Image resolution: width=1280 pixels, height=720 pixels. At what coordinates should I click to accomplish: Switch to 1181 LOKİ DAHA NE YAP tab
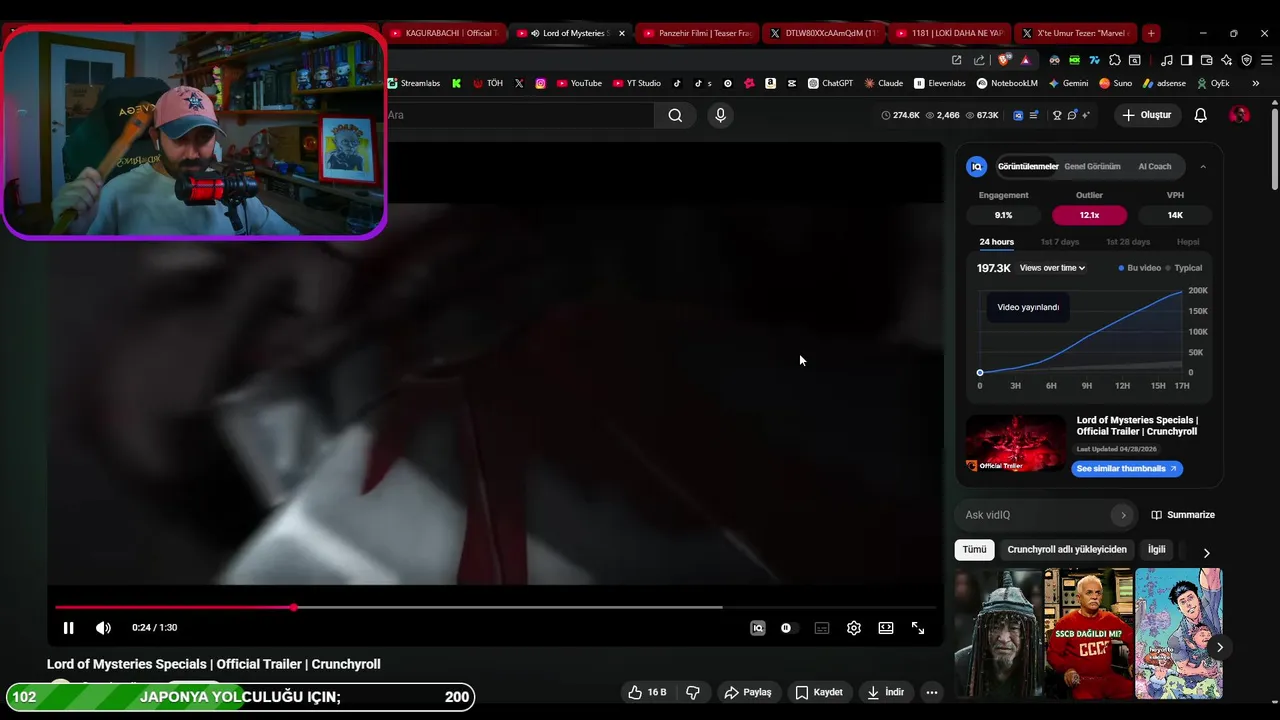(x=950, y=33)
